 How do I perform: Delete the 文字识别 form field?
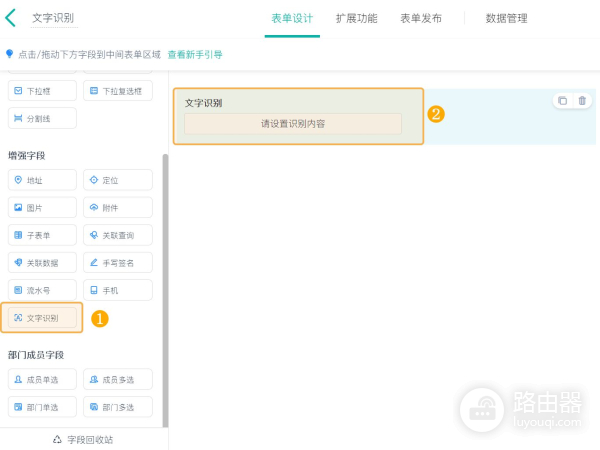(x=582, y=101)
